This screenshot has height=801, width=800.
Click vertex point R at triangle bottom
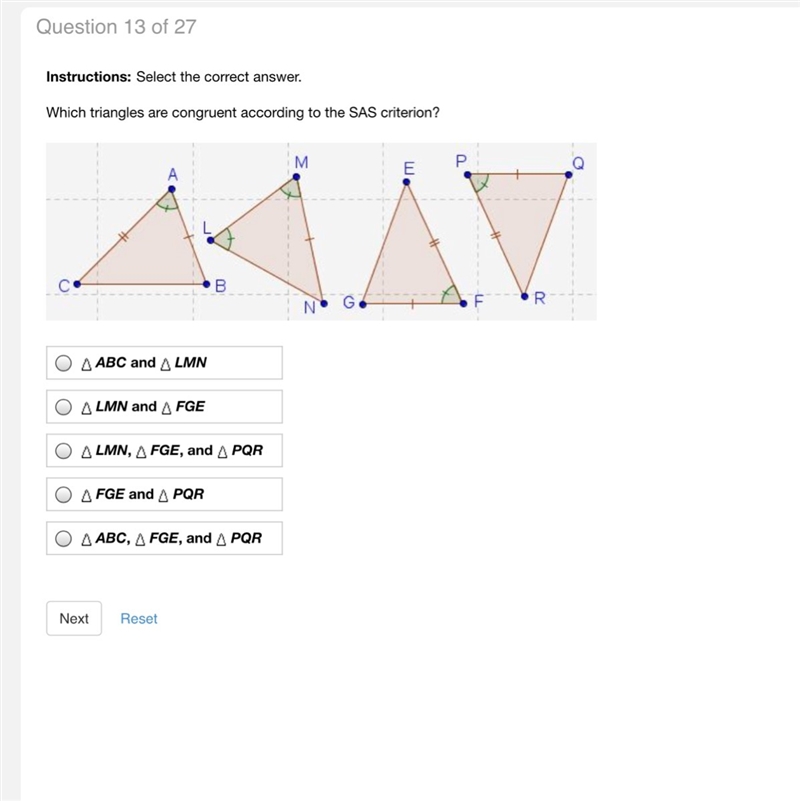click(525, 296)
